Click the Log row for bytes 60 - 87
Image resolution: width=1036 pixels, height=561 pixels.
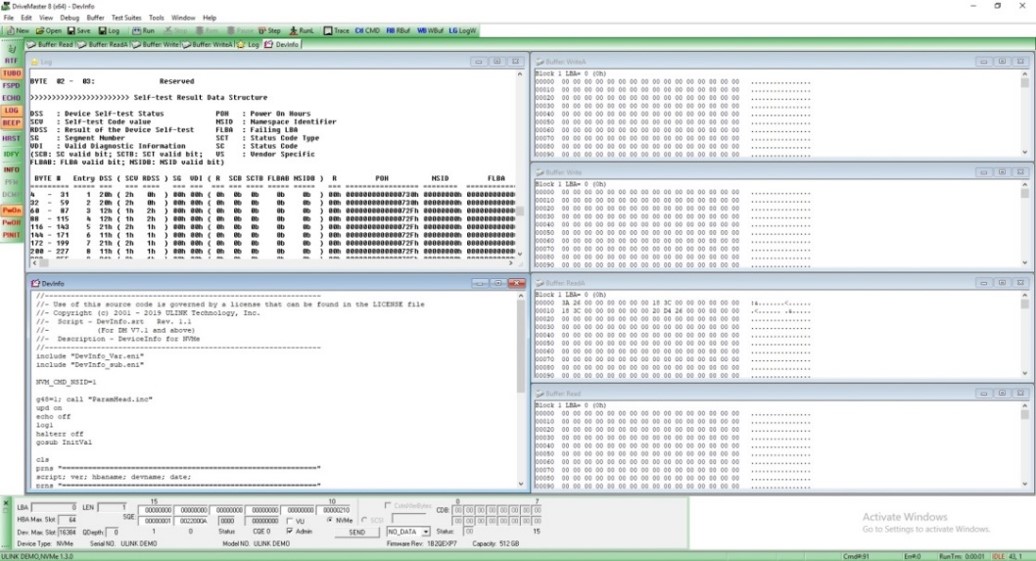click(272, 211)
